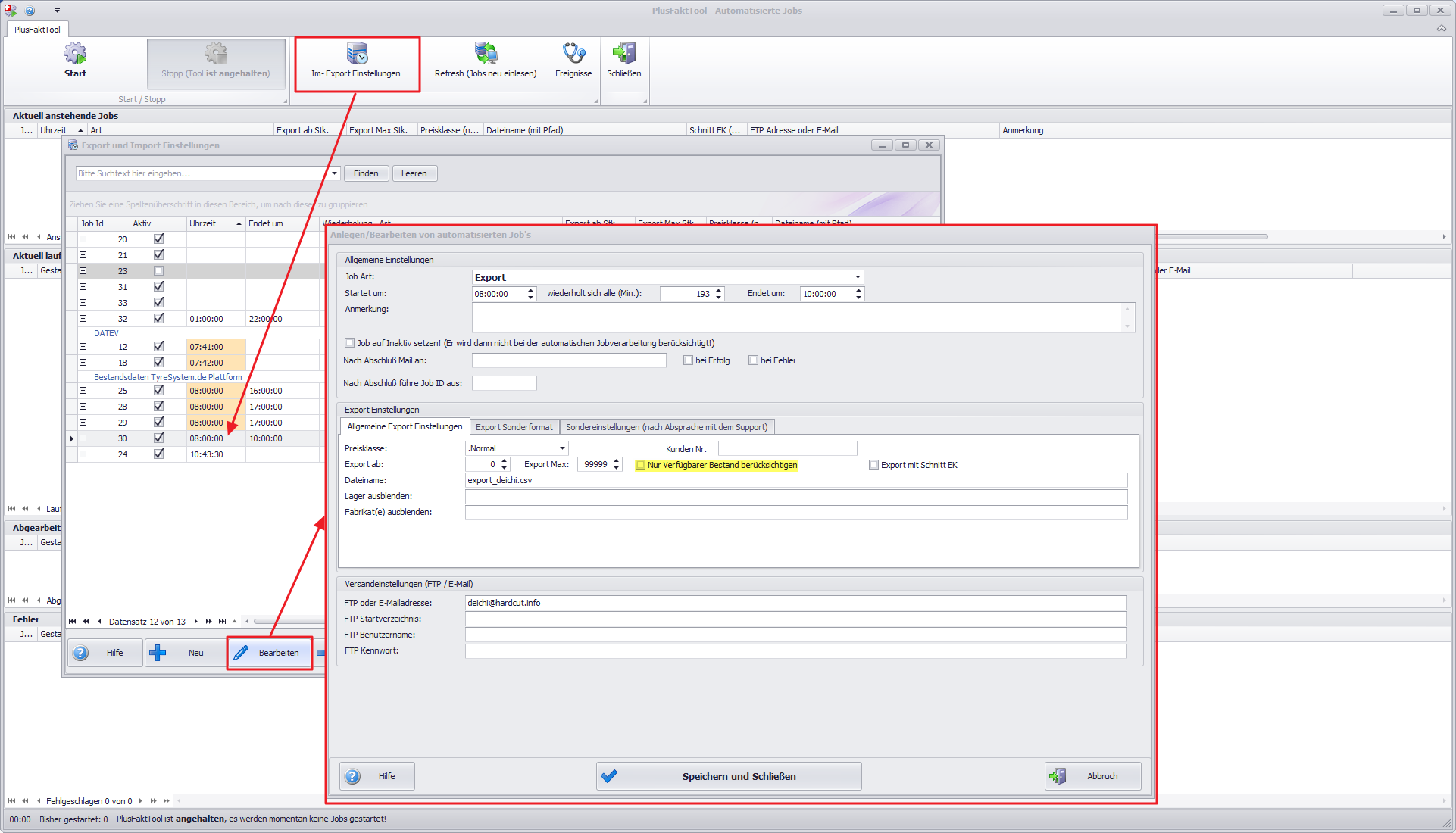This screenshot has width=1456, height=833.
Task: Check the 'bei Erfolg' mail option
Action: click(x=688, y=360)
